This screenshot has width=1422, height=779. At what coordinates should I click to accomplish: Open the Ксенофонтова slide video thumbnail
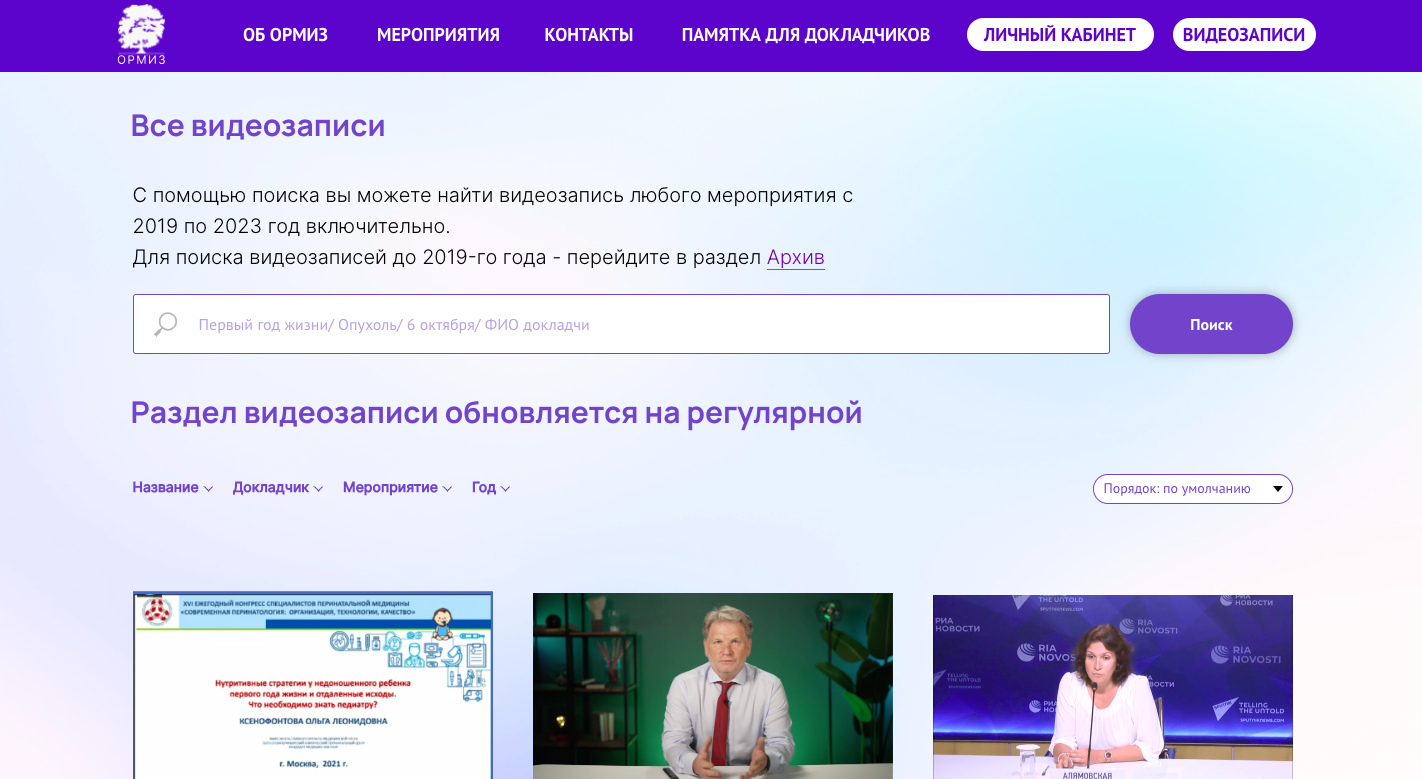tap(313, 686)
